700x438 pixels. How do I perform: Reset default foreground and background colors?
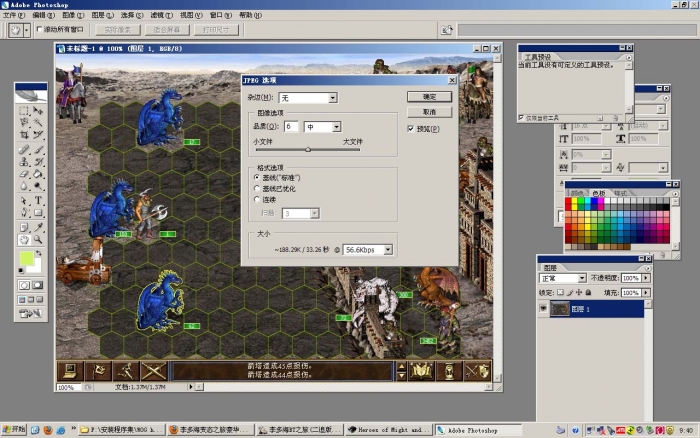point(21,271)
